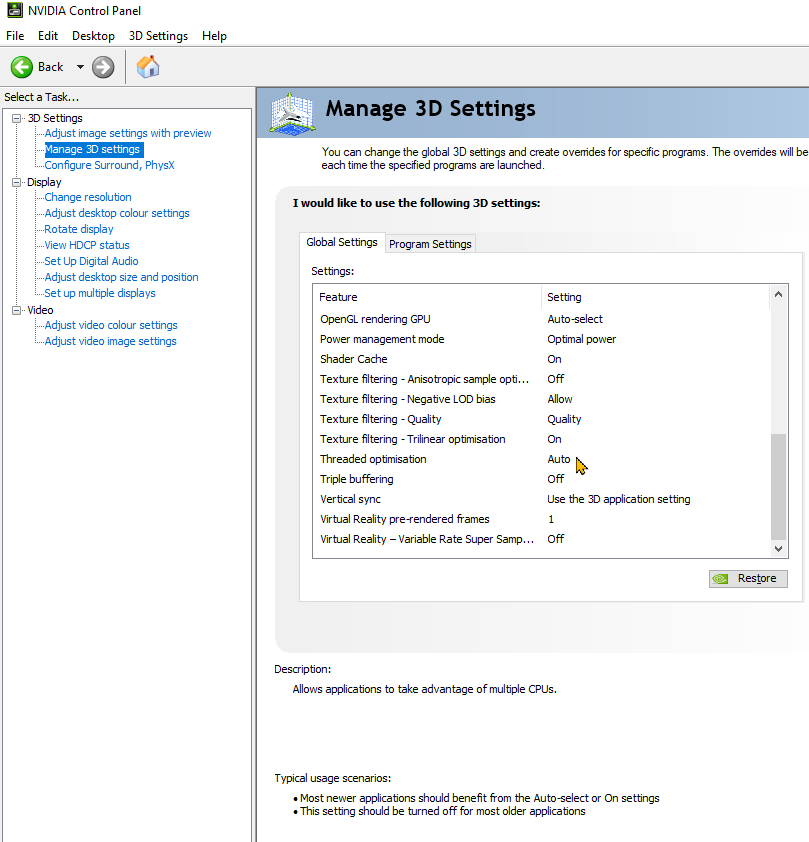Select the OpenGL rendering GPU row
The width and height of the screenshot is (809, 842).
tap(541, 319)
